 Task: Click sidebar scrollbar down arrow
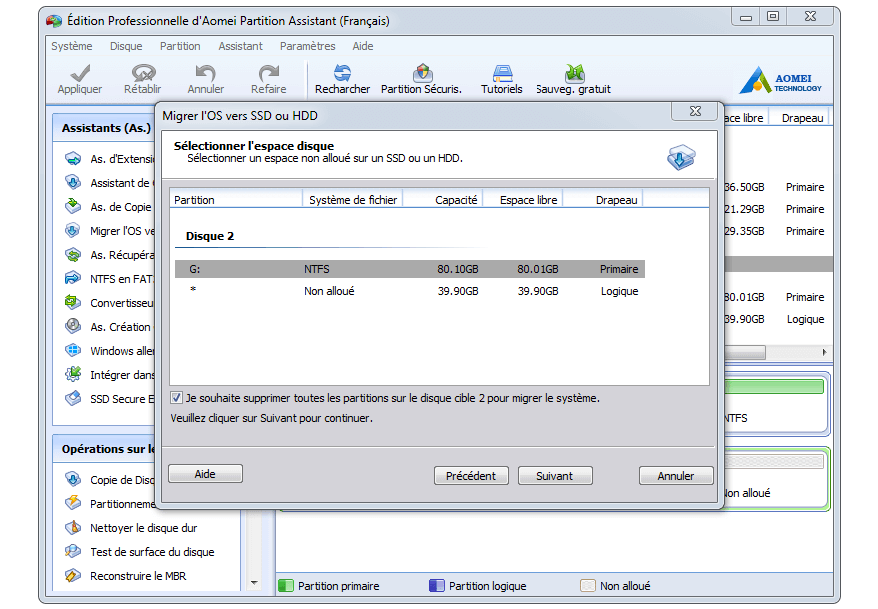(253, 582)
